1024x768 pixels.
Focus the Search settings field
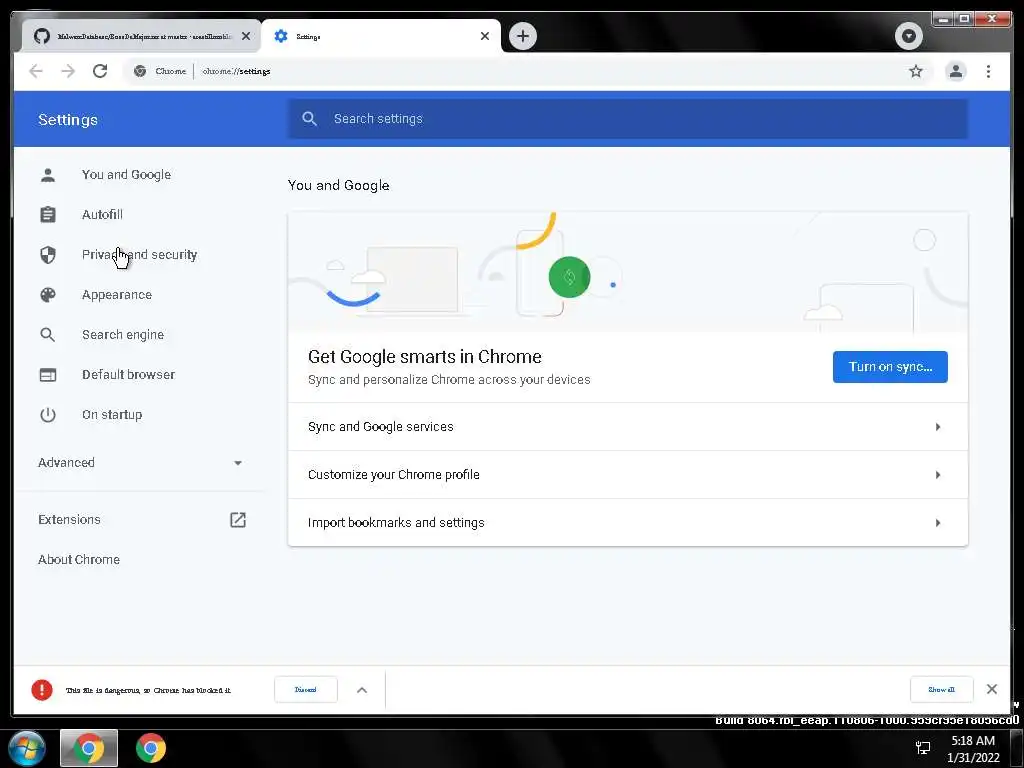click(x=628, y=119)
